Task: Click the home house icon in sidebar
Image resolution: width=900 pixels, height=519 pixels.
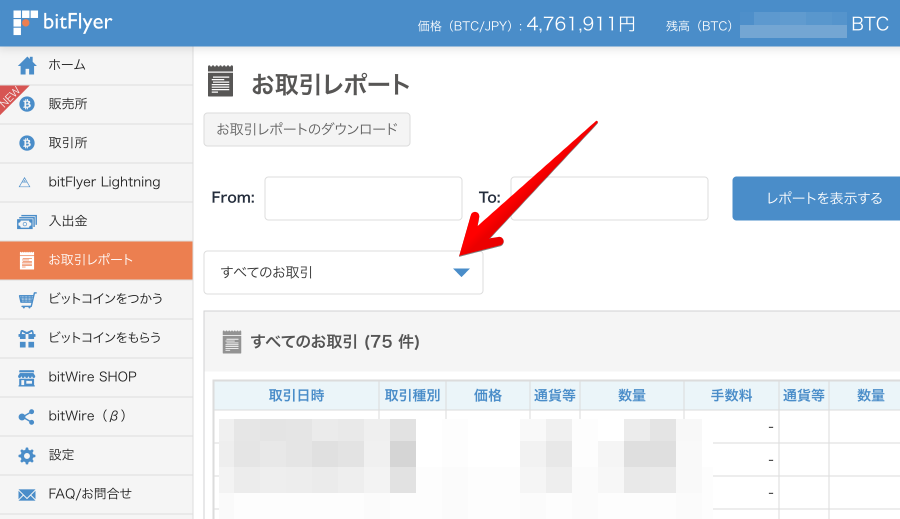Action: [x=27, y=65]
